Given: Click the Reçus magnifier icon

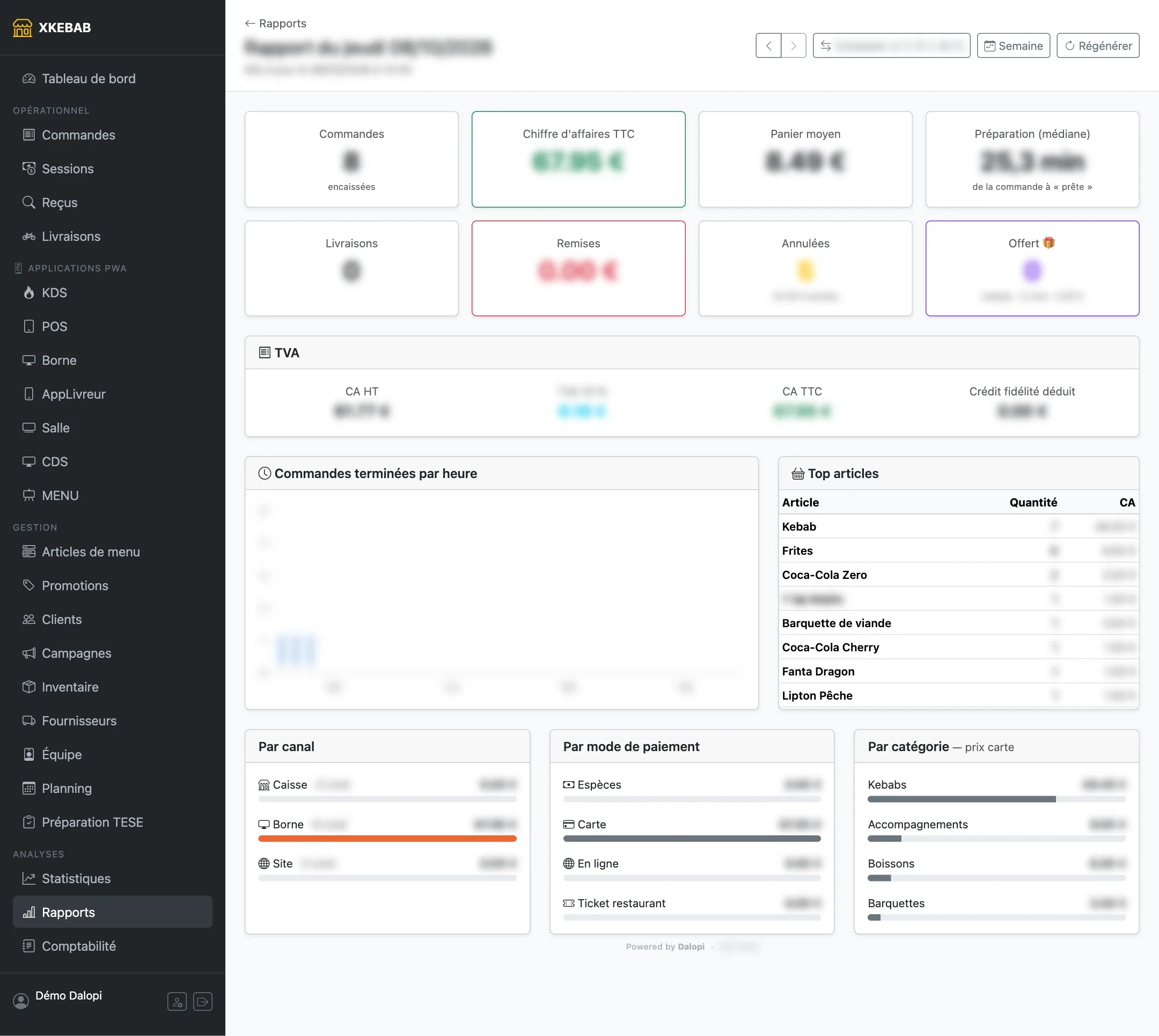Looking at the screenshot, I should [29, 202].
